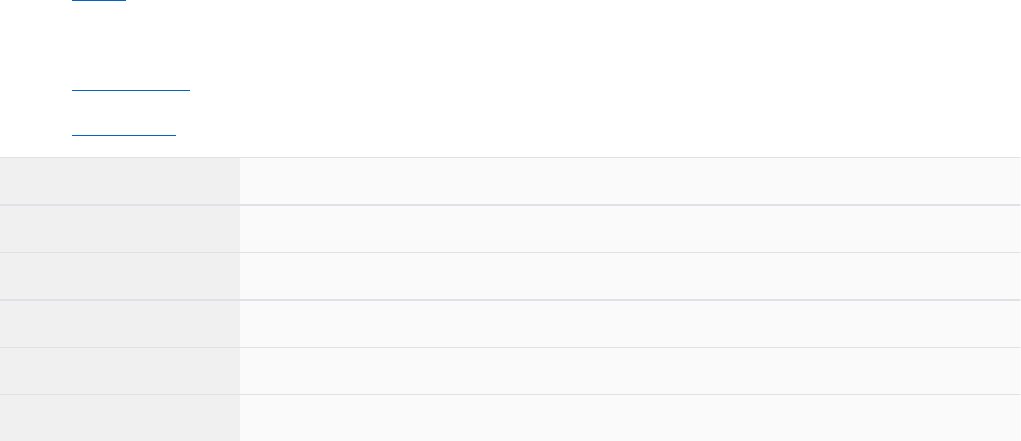Select the fourth row's gray label cell
The width and height of the screenshot is (1021, 441).
120,324
